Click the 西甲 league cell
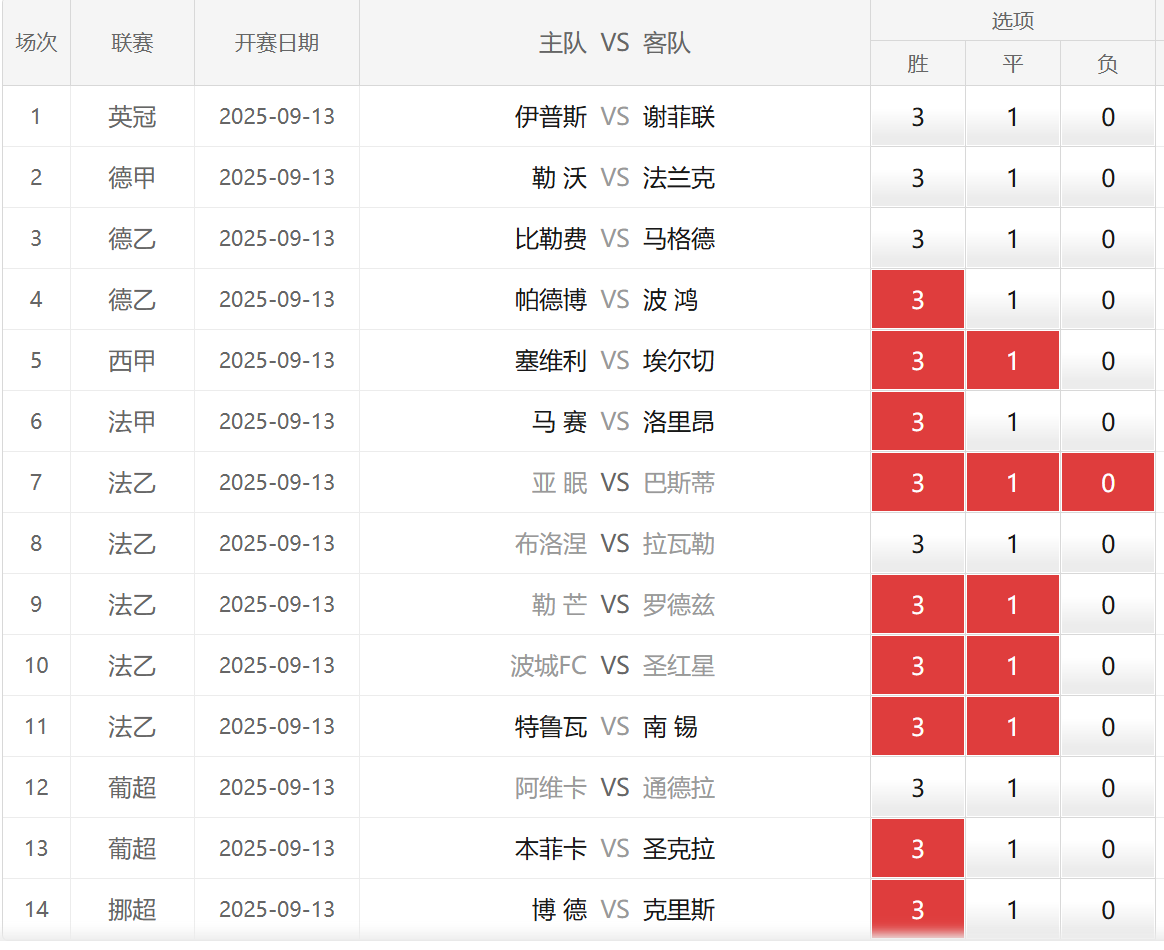The width and height of the screenshot is (1164, 950). pyautogui.click(x=132, y=360)
